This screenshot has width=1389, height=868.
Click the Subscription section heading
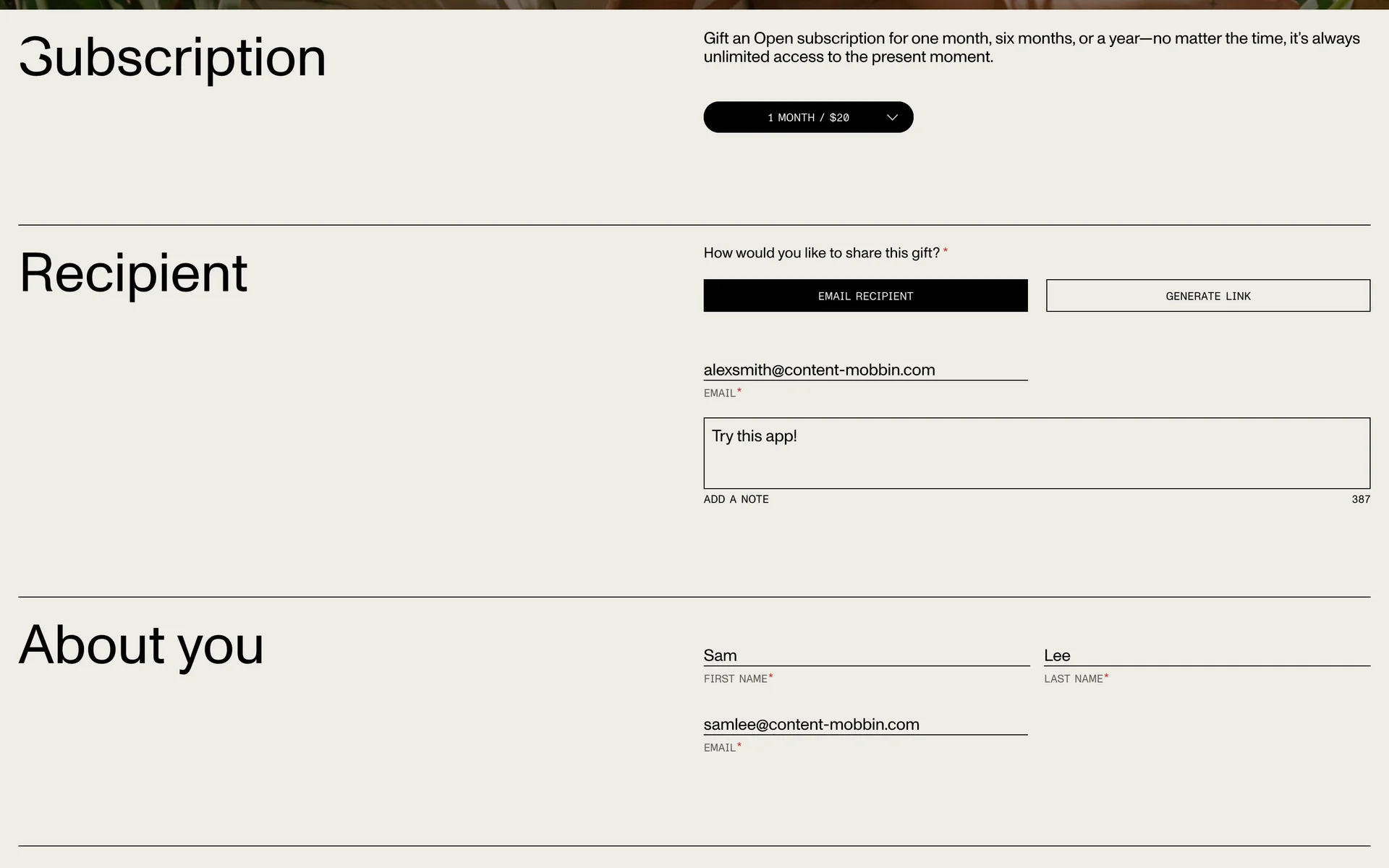click(x=173, y=57)
